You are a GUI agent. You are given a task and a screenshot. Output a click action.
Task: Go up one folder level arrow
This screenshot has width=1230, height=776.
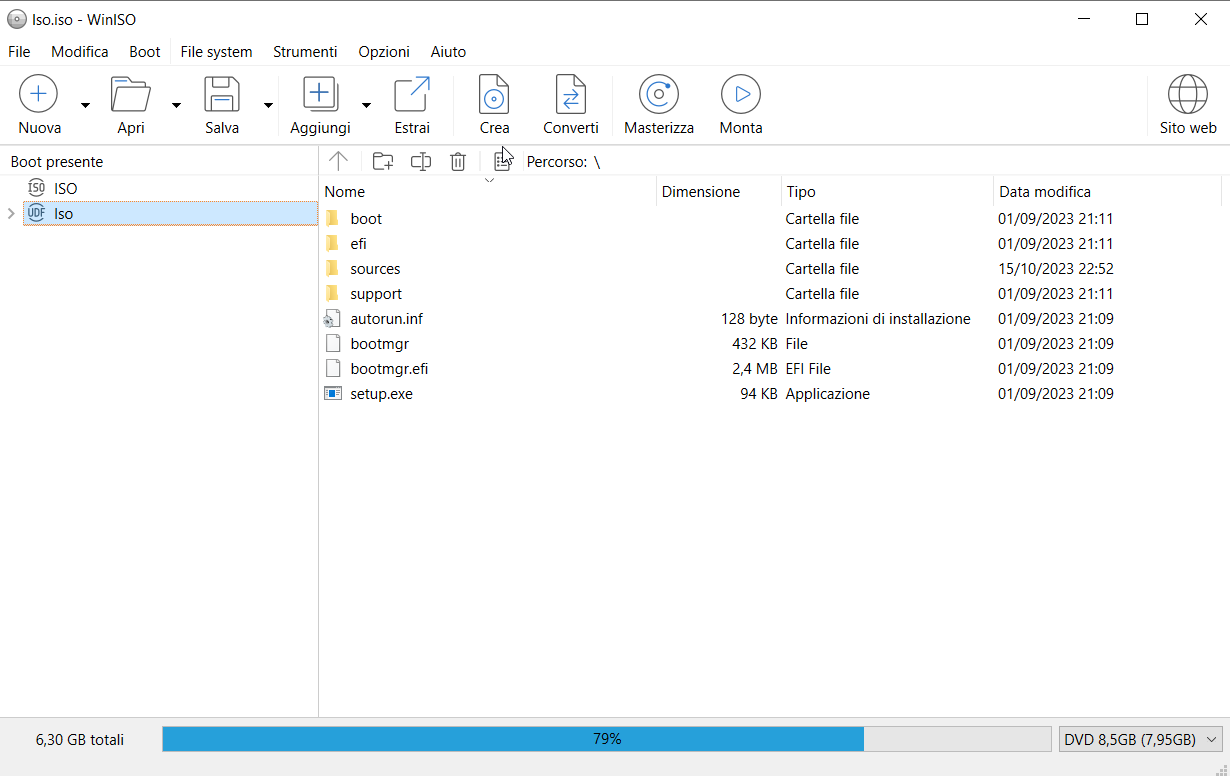338,161
